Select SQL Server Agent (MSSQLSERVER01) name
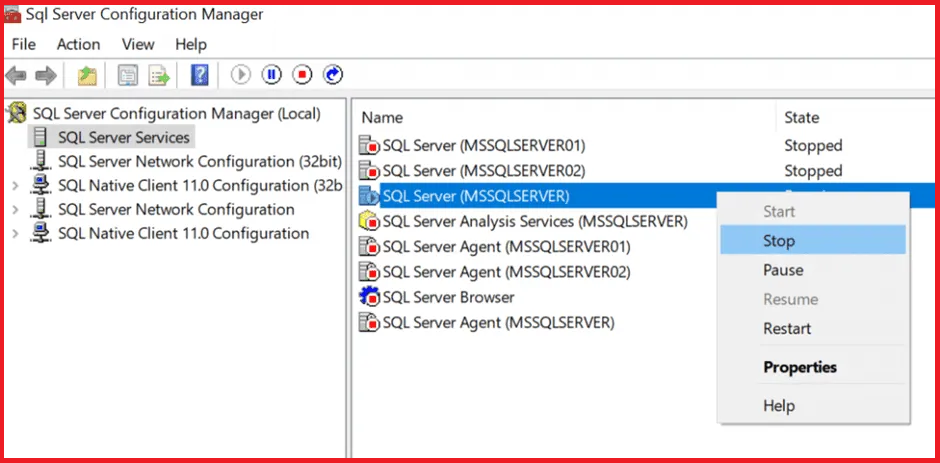The image size is (940, 463). pos(507,246)
